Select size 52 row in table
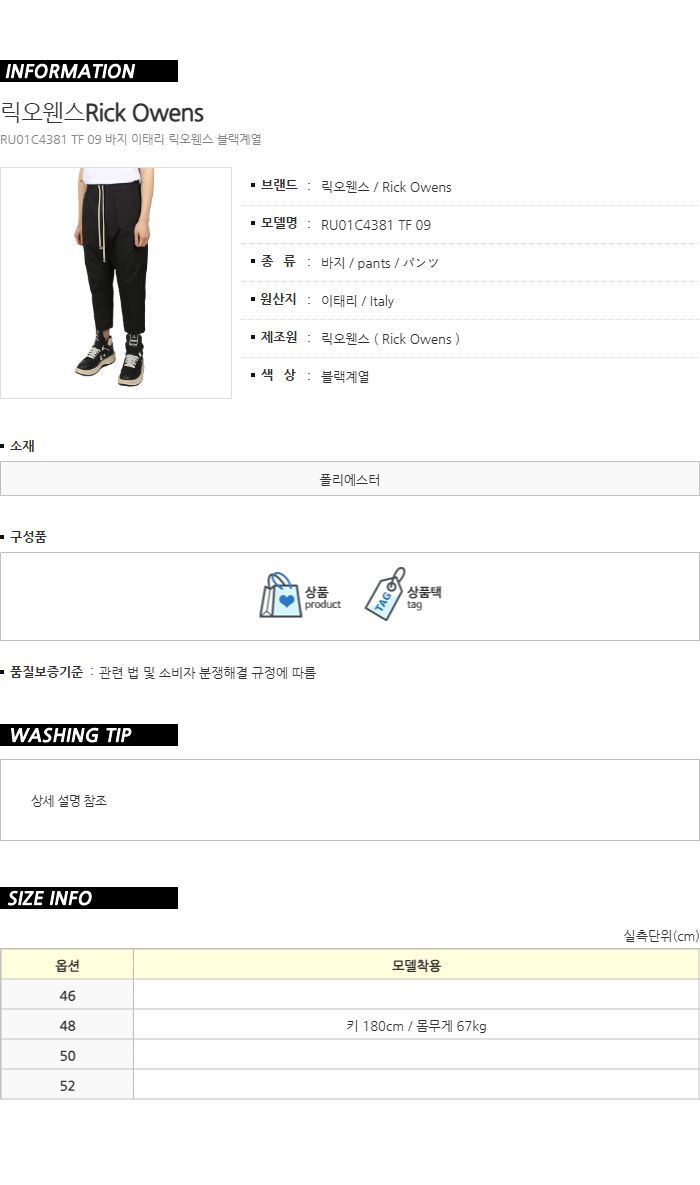The width and height of the screenshot is (700, 1185). coord(350,1085)
